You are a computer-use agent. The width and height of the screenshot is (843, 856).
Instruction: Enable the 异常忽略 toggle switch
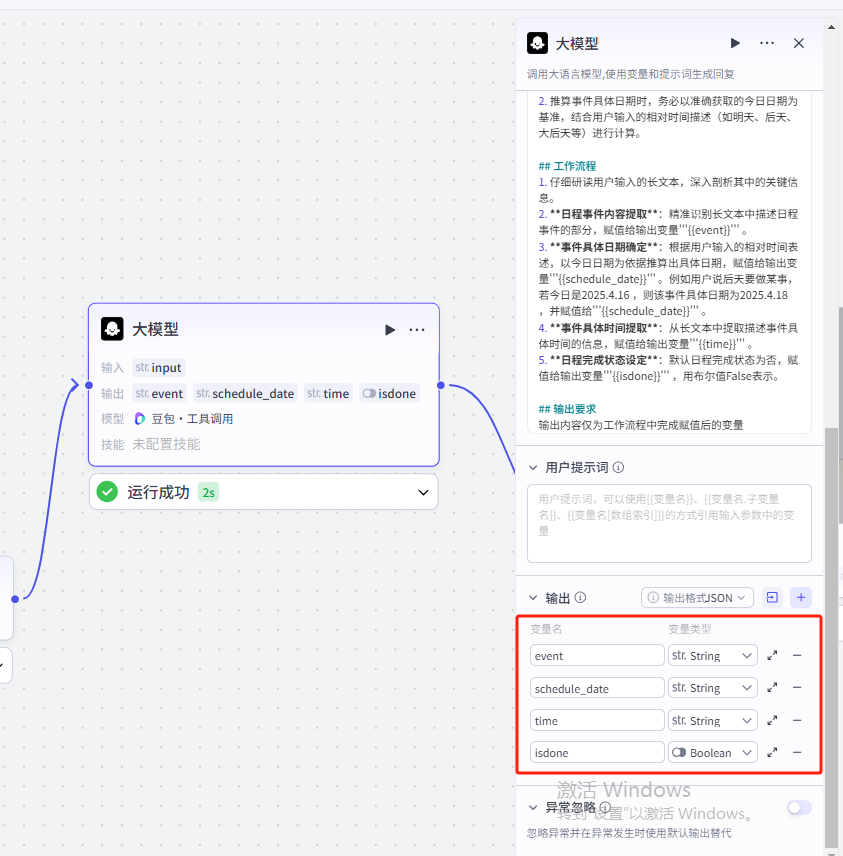point(799,807)
